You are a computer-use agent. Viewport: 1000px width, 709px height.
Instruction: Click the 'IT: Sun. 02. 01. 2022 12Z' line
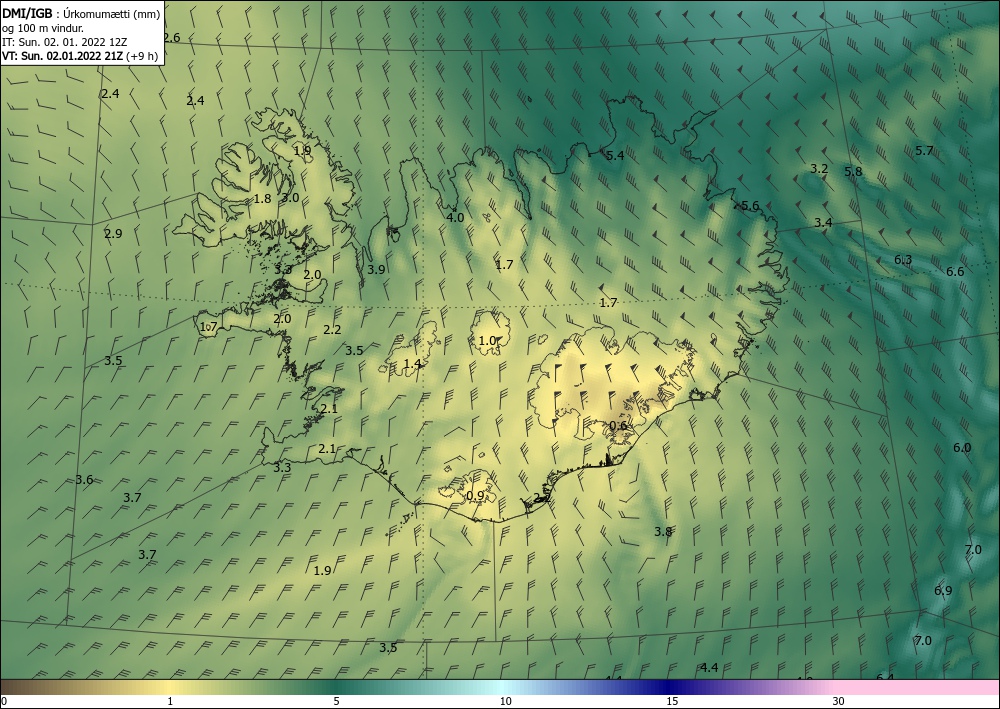click(64, 42)
